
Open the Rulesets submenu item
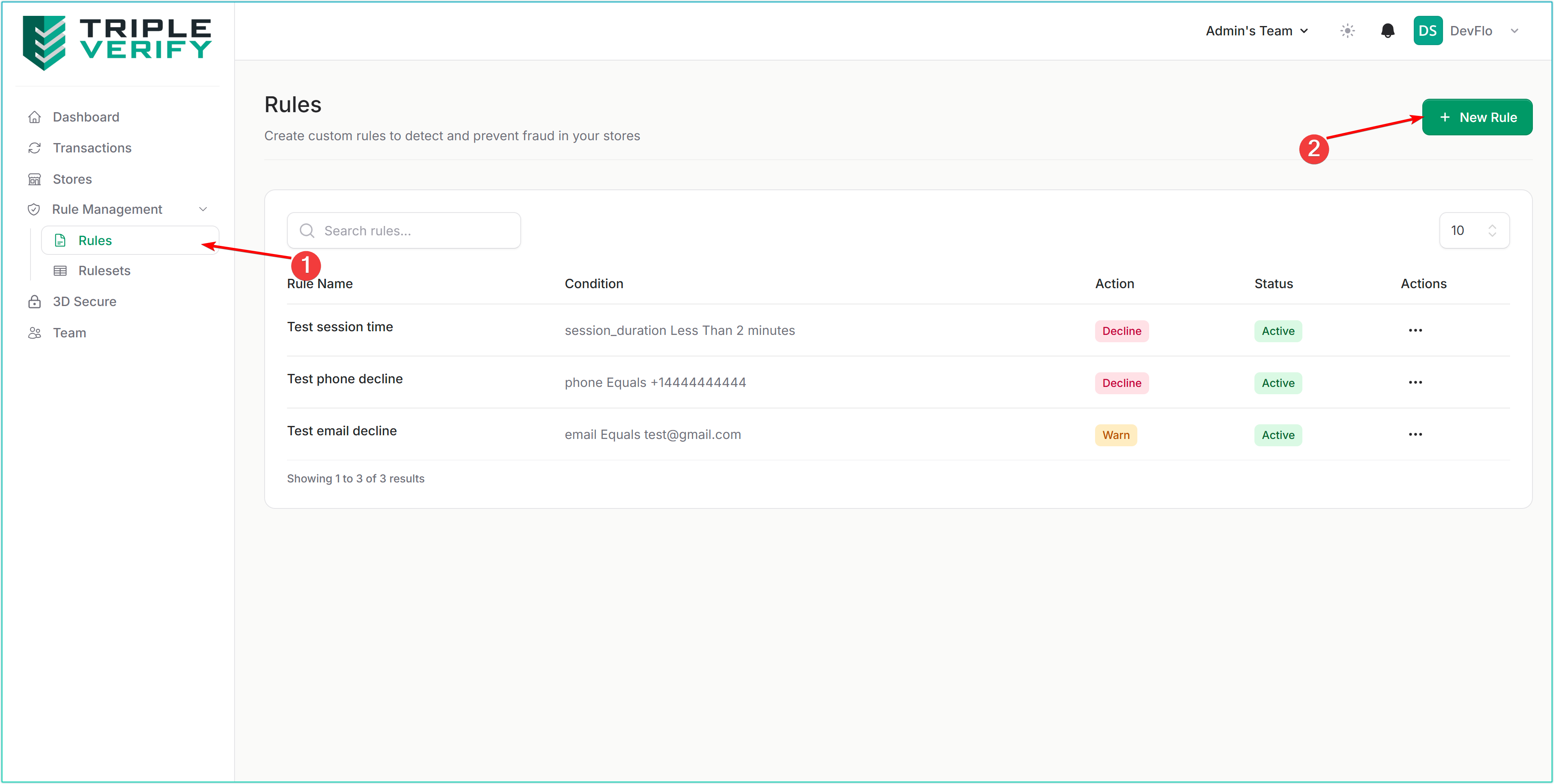(104, 271)
